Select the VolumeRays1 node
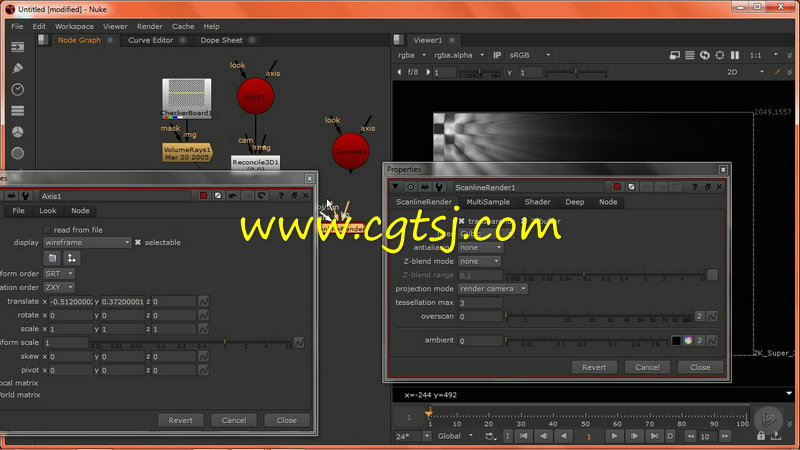 click(x=187, y=153)
